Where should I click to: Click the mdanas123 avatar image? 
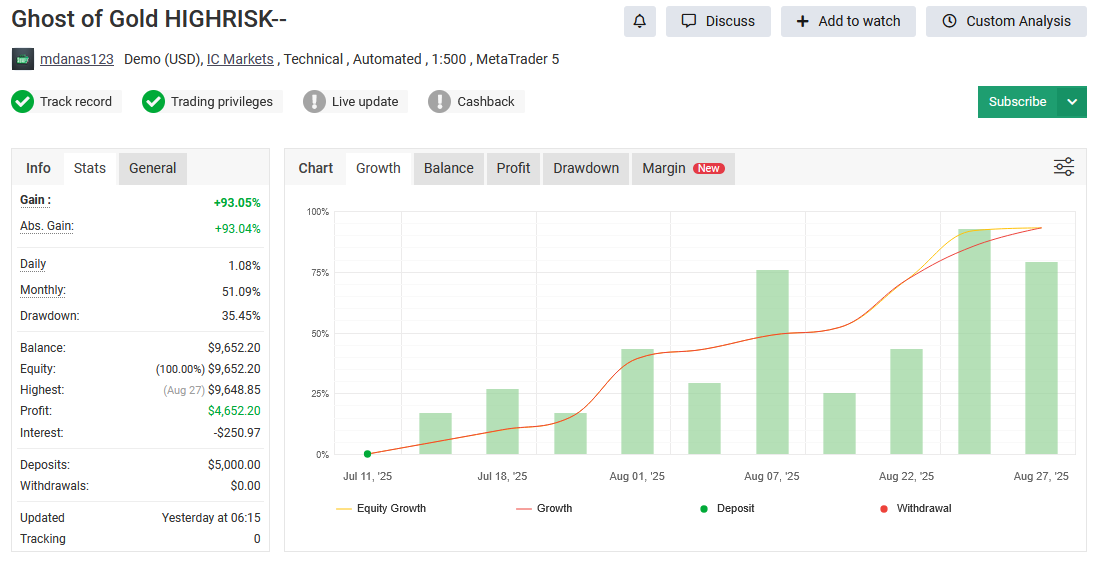[x=23, y=60]
